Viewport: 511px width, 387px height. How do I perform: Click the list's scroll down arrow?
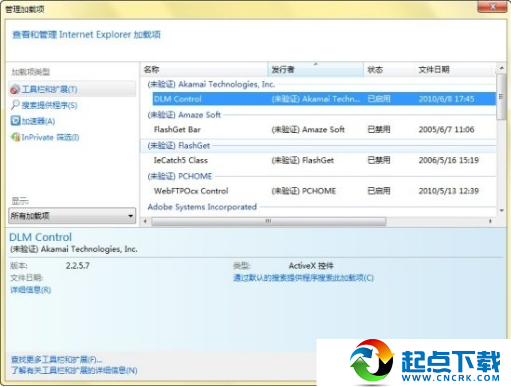pos(502,211)
